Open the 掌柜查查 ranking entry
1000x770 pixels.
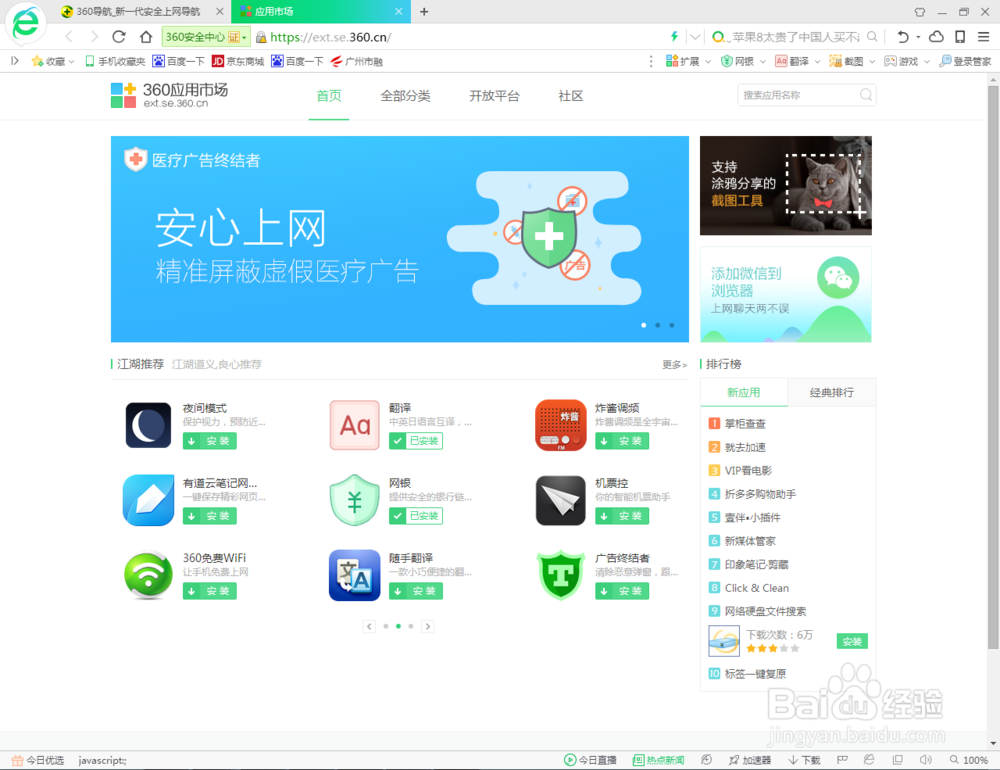(745, 424)
